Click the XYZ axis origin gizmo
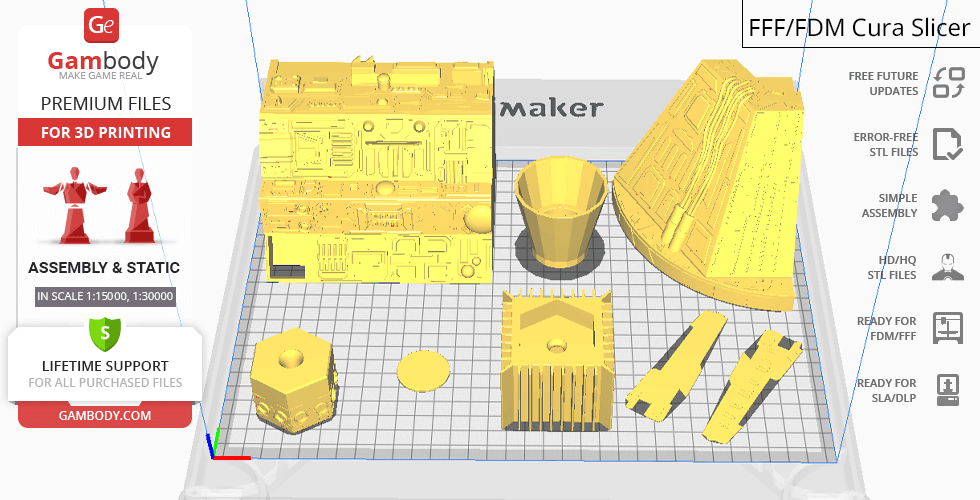This screenshot has width=980, height=500. tap(216, 448)
